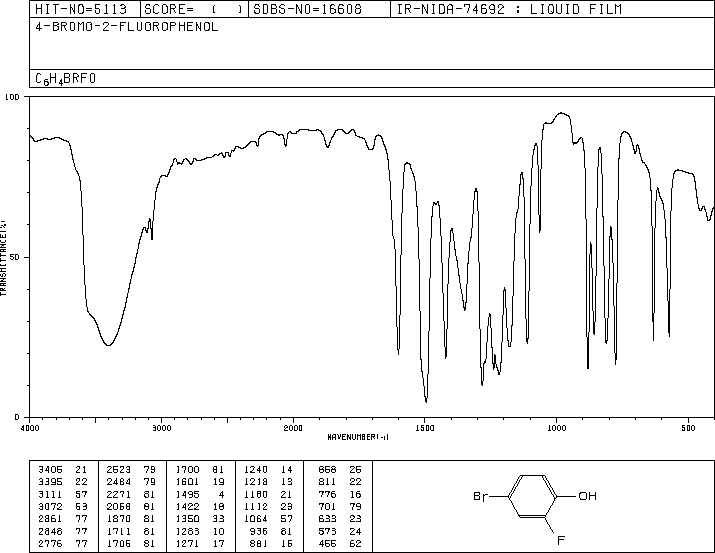Click the 1000 tick label on the x-axis
The height and width of the screenshot is (553, 715).
tap(556, 428)
